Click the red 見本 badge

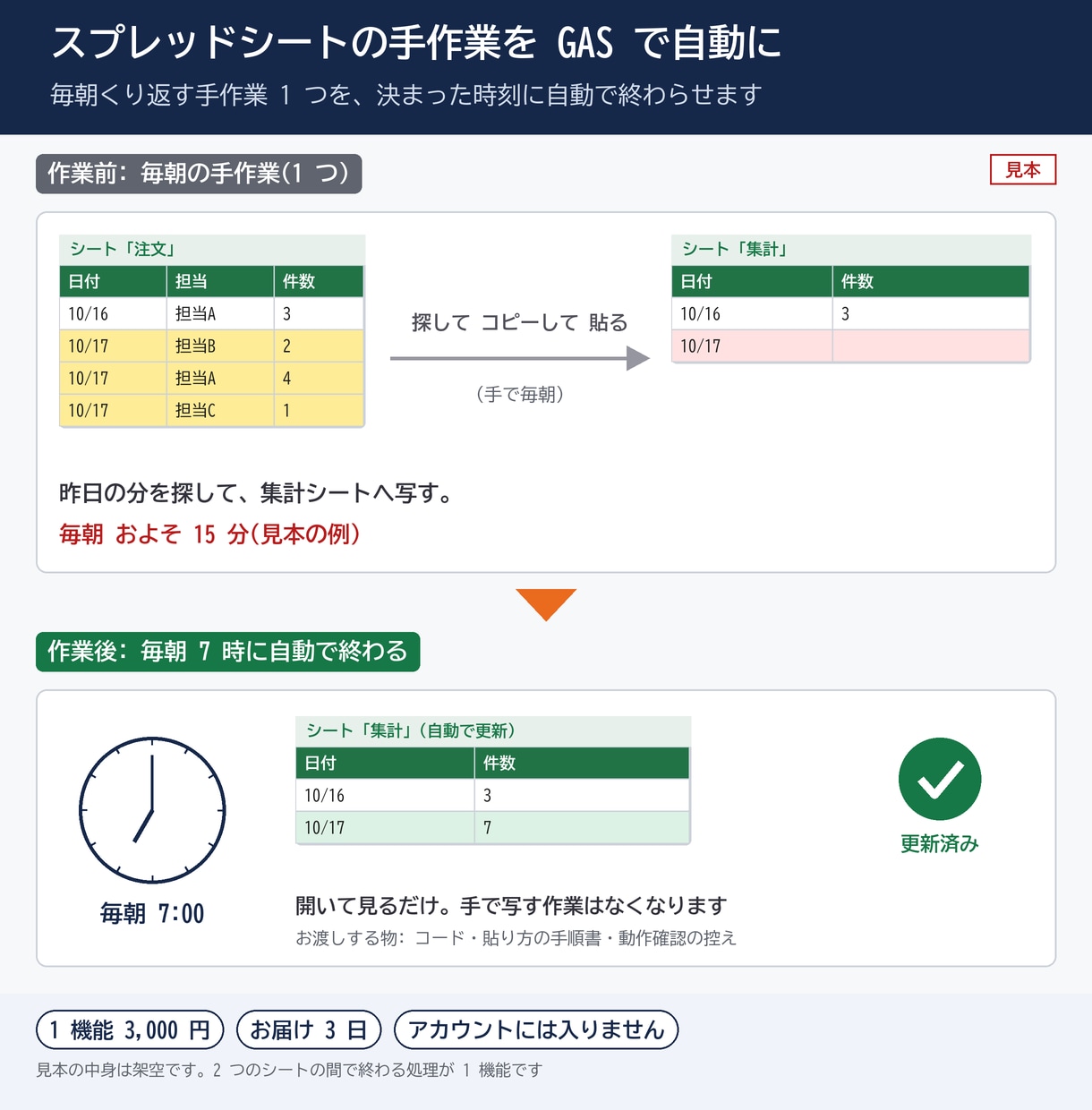1023,169
